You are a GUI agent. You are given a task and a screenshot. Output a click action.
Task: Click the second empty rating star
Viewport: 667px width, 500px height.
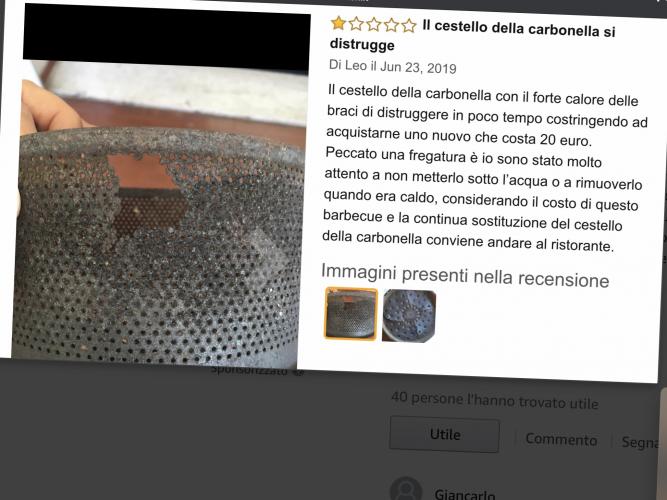(x=373, y=24)
